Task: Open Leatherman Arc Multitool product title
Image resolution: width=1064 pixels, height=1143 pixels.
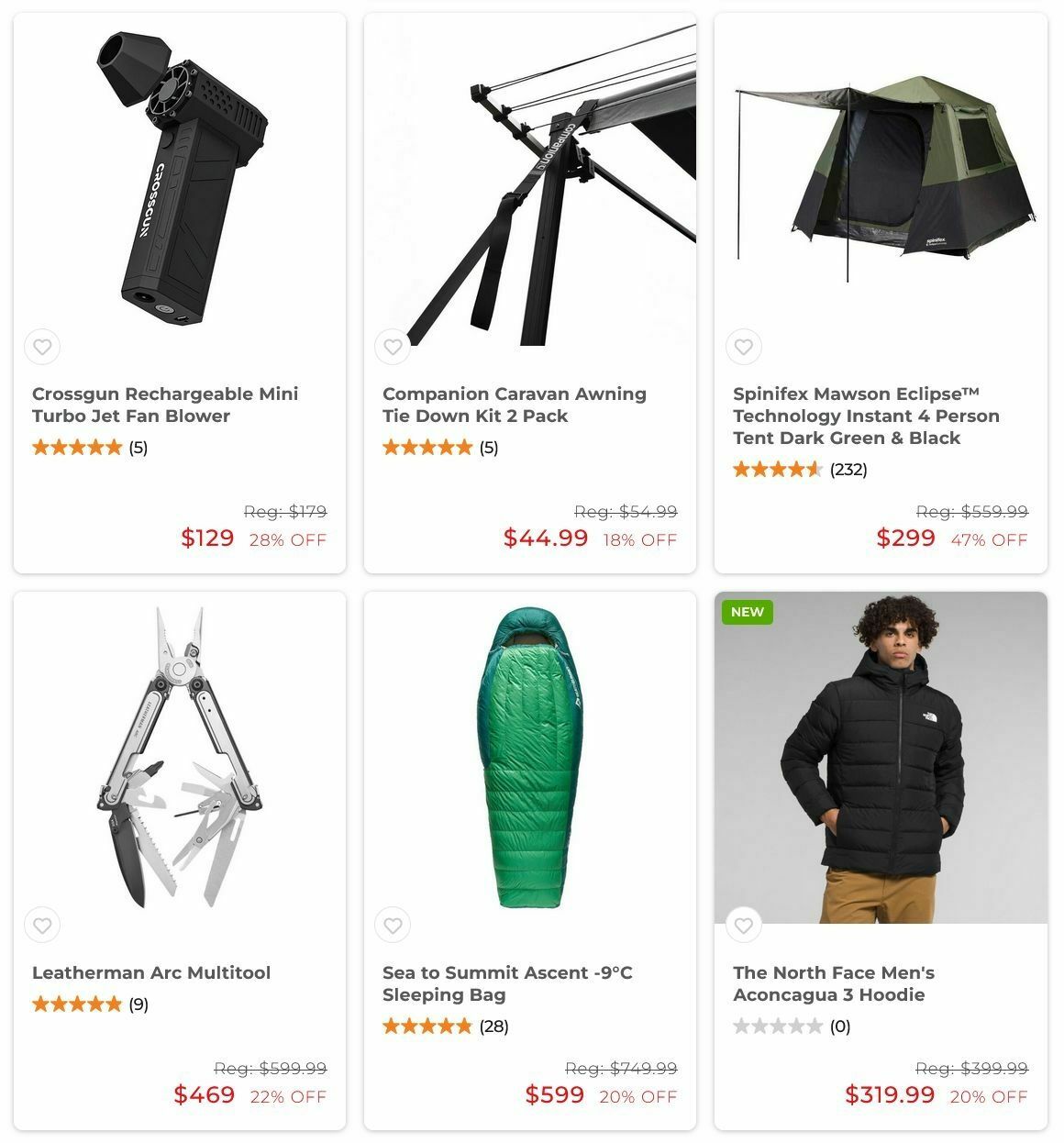Action: coord(151,972)
